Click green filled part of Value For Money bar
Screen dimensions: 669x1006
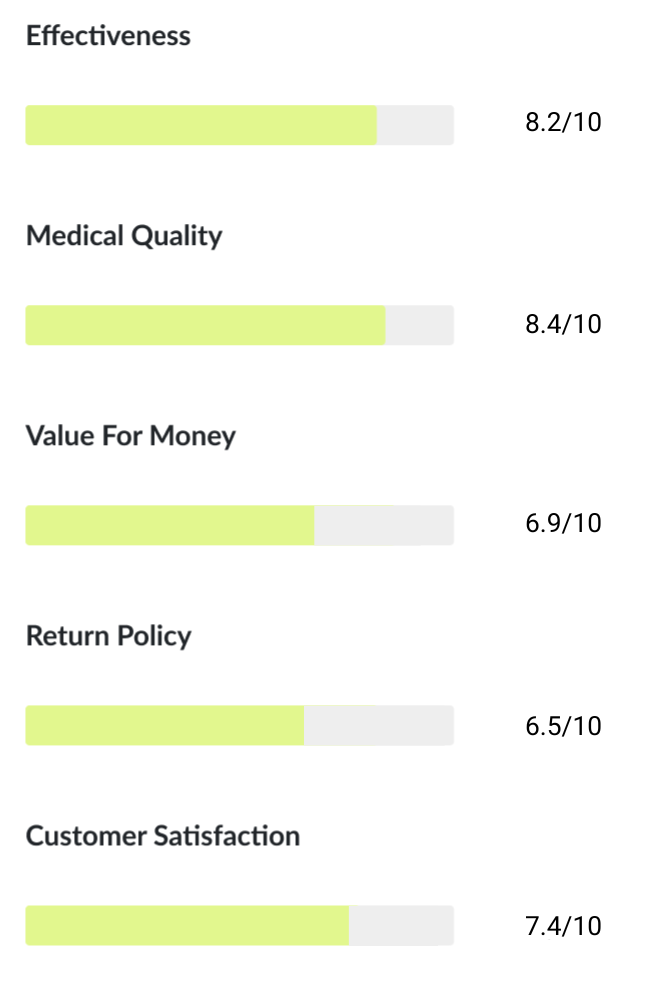[170, 525]
